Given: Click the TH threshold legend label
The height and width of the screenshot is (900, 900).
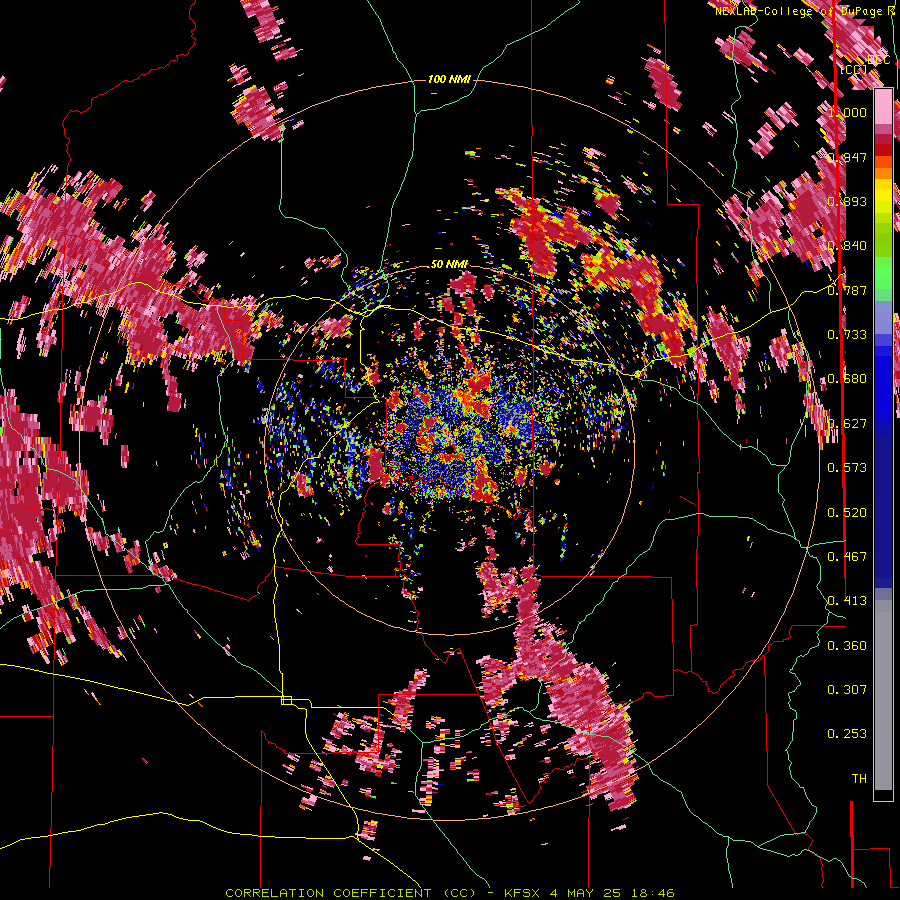Looking at the screenshot, I should [x=859, y=779].
